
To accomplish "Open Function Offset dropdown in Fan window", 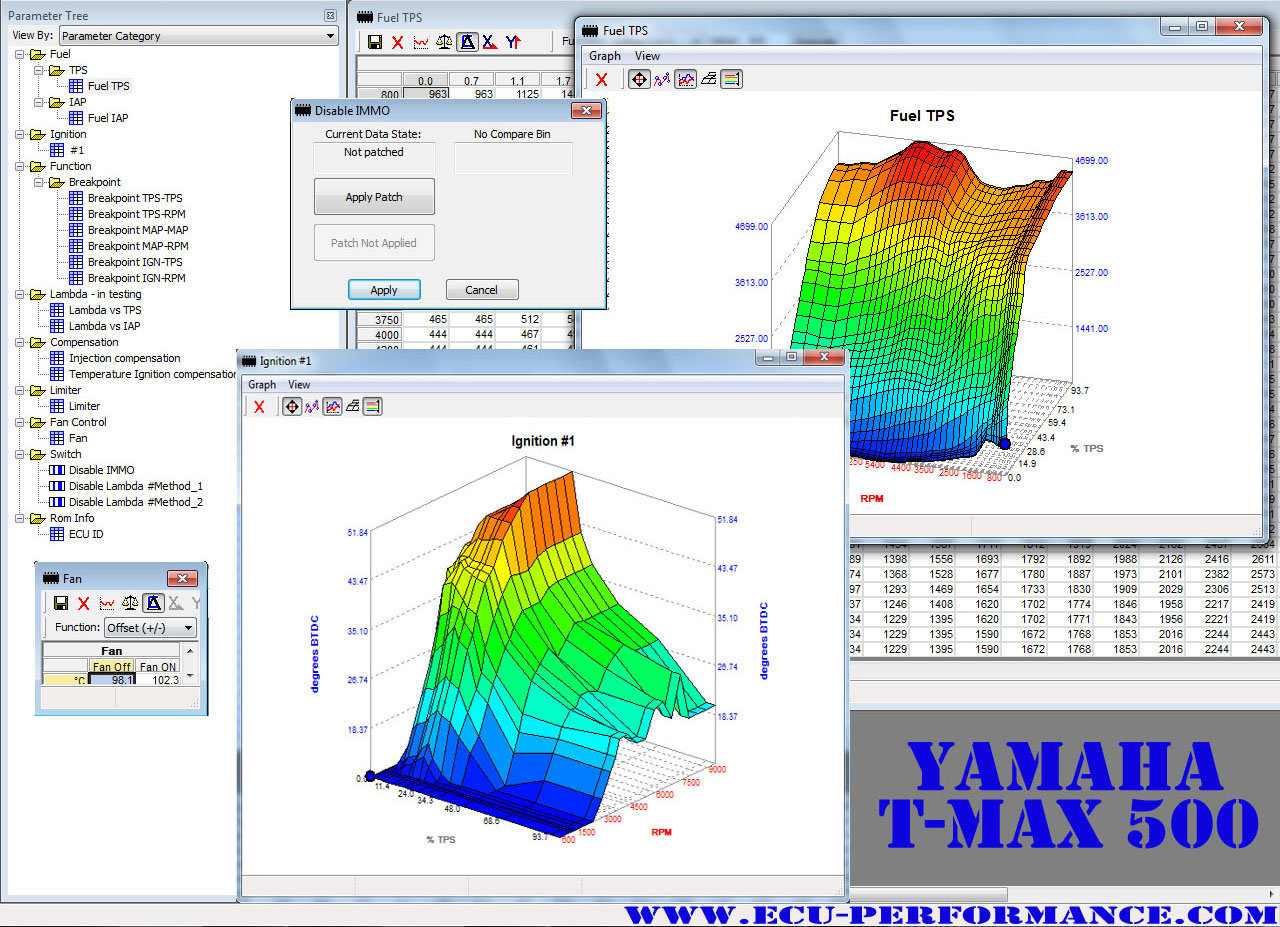I will tap(150, 628).
